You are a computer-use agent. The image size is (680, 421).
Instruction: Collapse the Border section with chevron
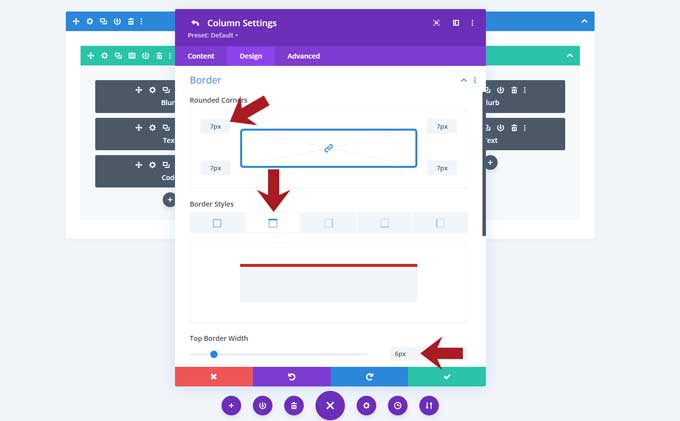(464, 80)
